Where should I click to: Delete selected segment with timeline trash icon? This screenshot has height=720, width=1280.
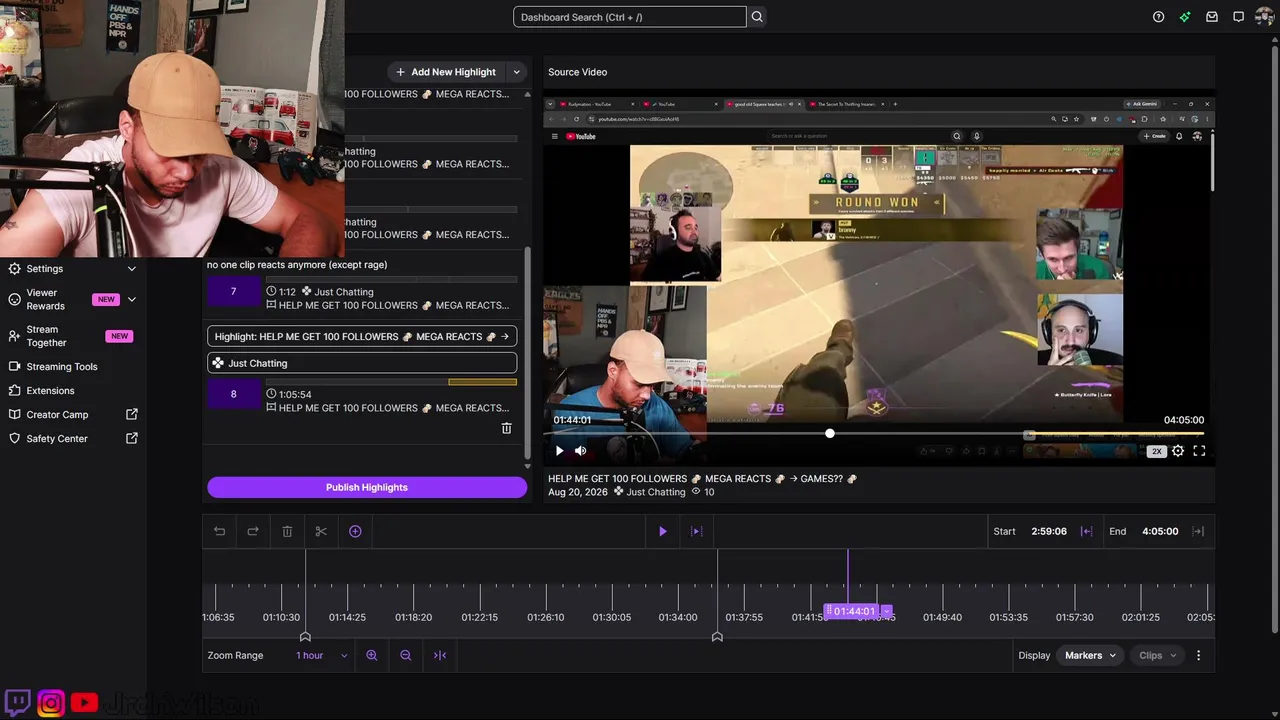tap(287, 531)
